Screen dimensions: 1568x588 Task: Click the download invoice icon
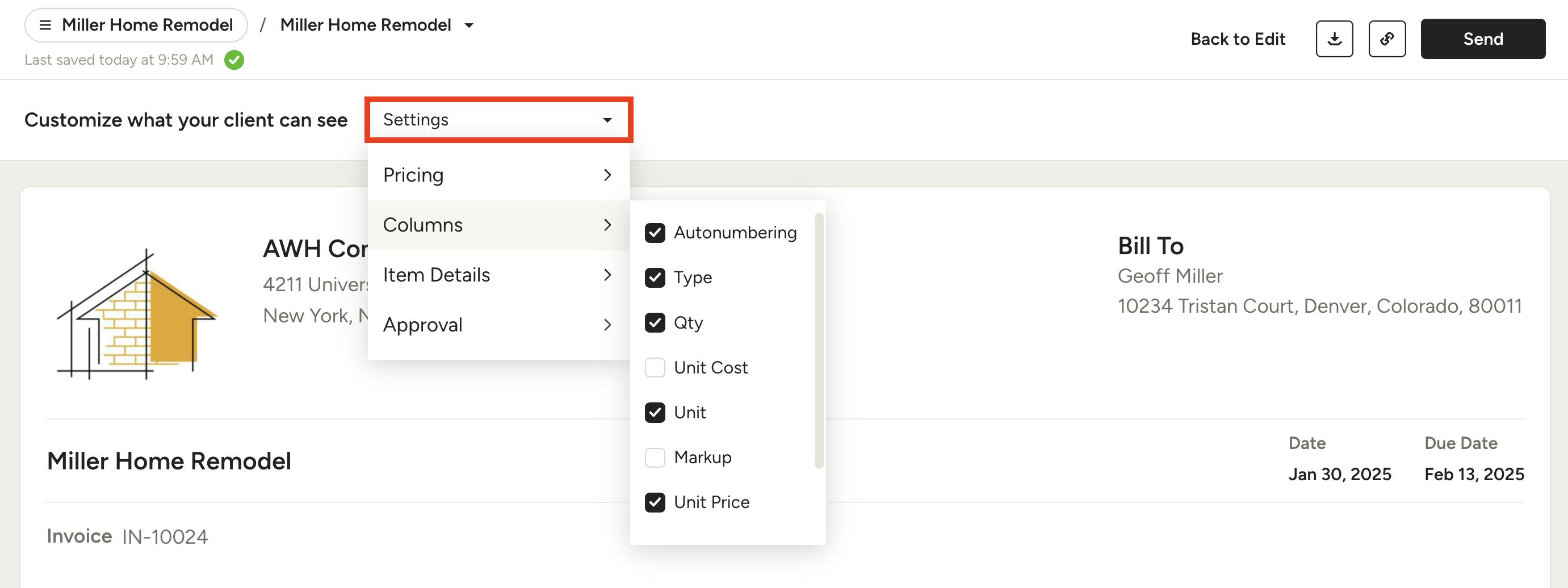(x=1334, y=39)
